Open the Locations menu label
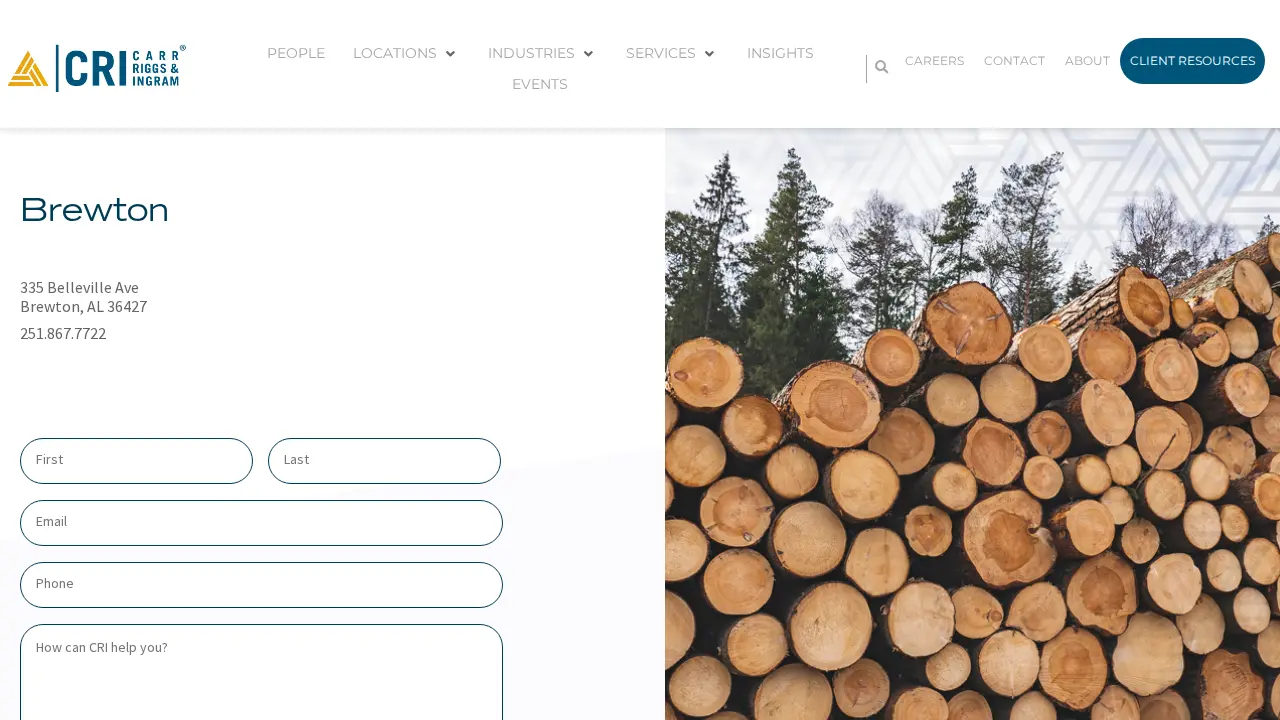Viewport: 1280px width, 720px height. pos(395,53)
